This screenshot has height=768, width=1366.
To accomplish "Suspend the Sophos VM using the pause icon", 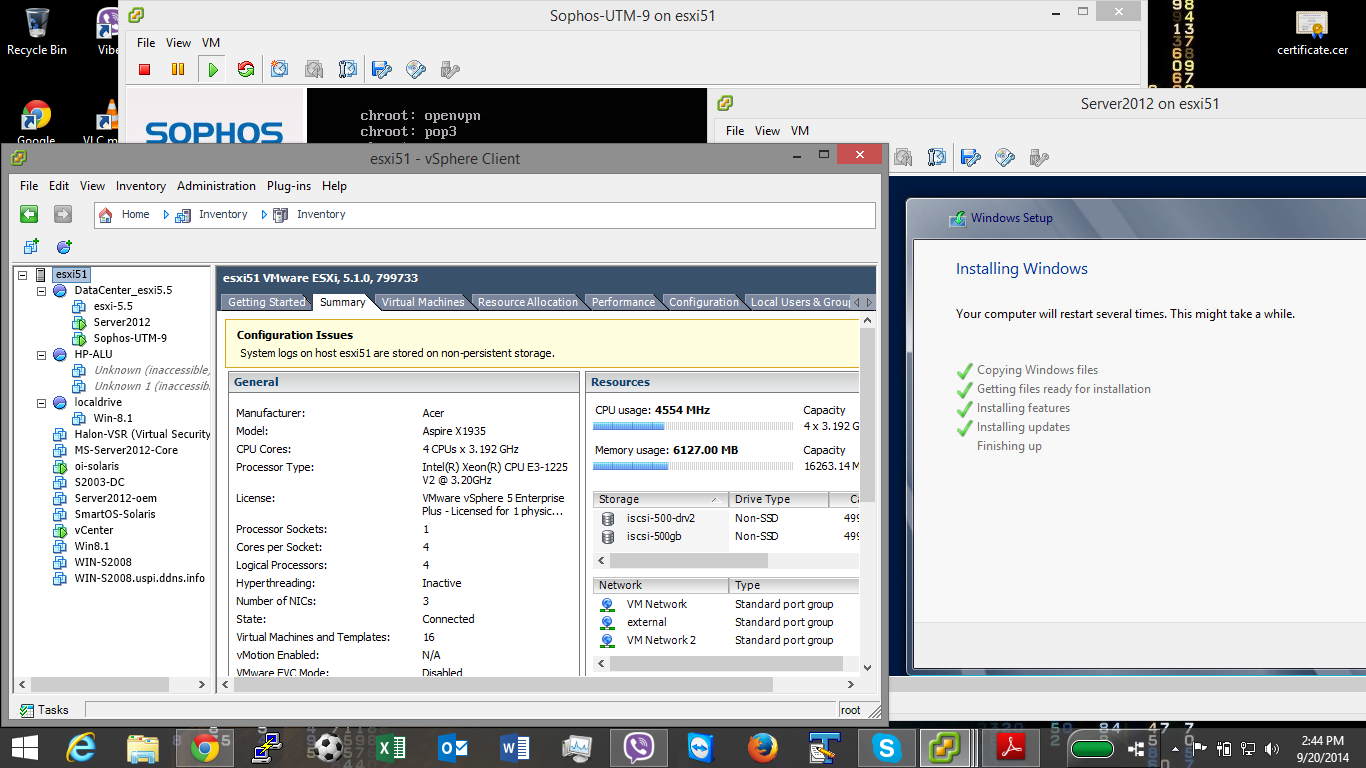I will click(178, 70).
